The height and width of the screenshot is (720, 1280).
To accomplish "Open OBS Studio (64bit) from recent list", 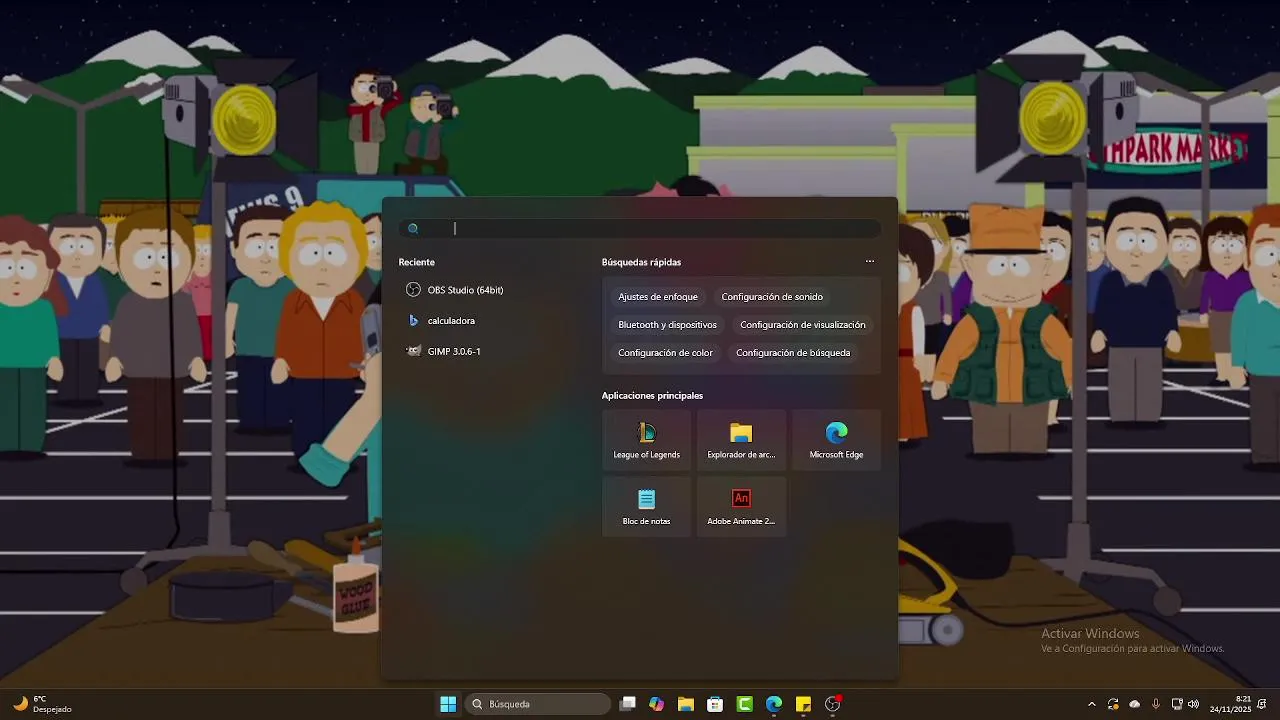I will 455,290.
